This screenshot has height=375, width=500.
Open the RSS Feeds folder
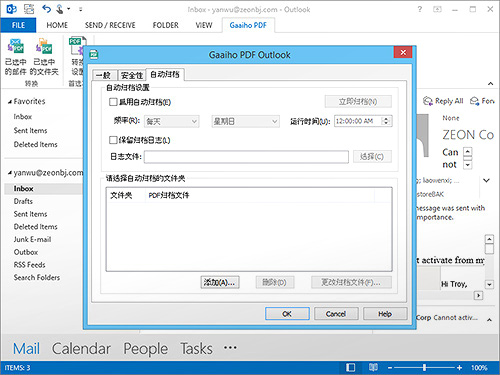pos(29,265)
